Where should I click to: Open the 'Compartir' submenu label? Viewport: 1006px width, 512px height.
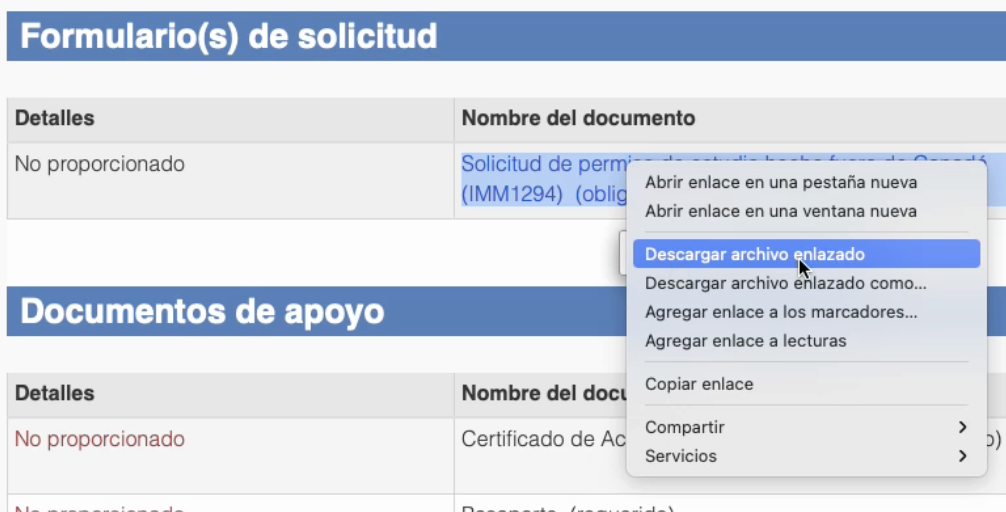coord(684,427)
